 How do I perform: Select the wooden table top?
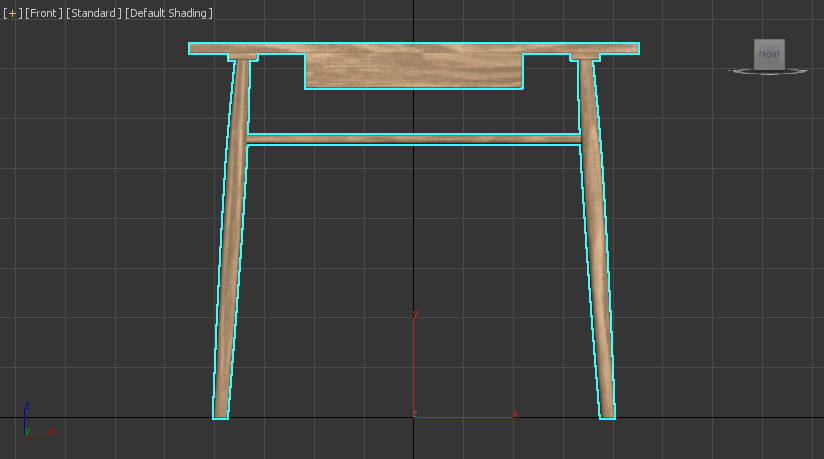(414, 48)
